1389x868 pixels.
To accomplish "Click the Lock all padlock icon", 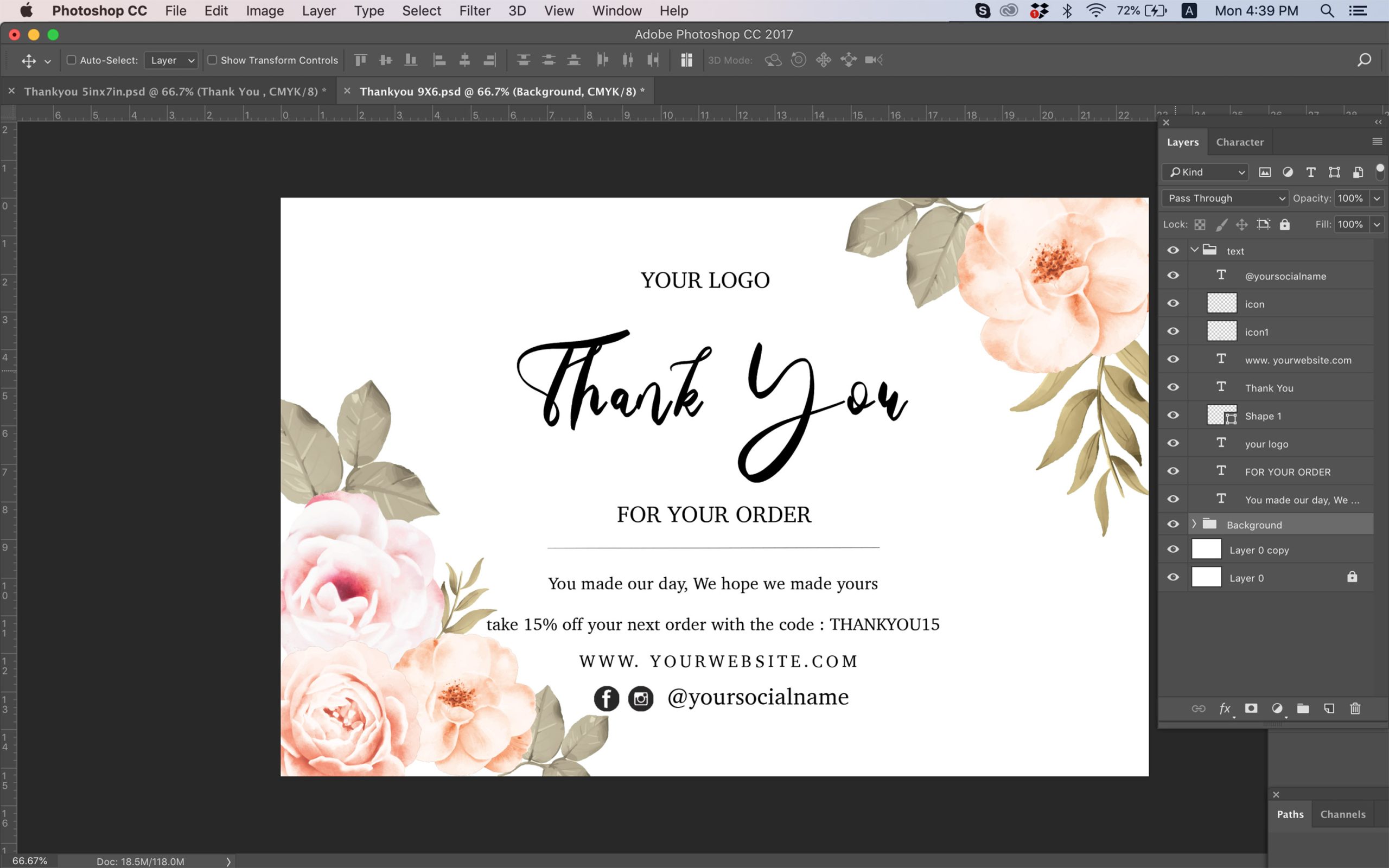I will (x=1285, y=225).
